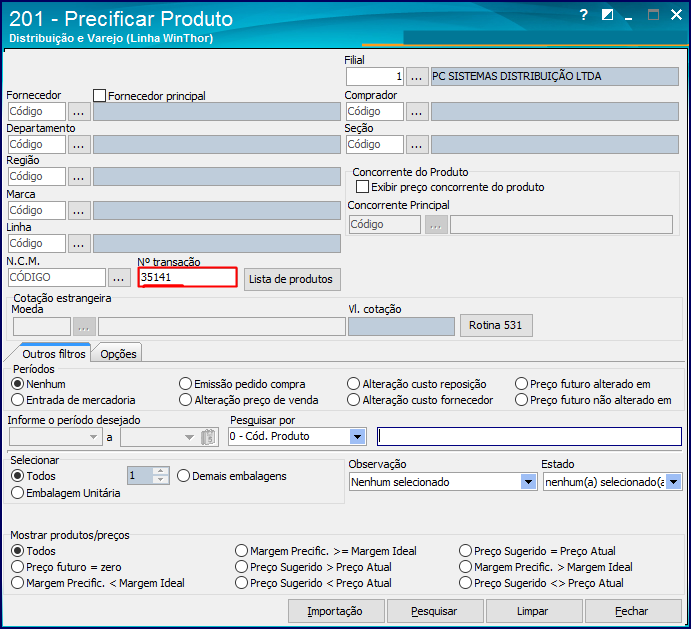Viewport: 691px width, 629px height.
Task: Select Preço futuro não alterado em
Action: pos(521,400)
